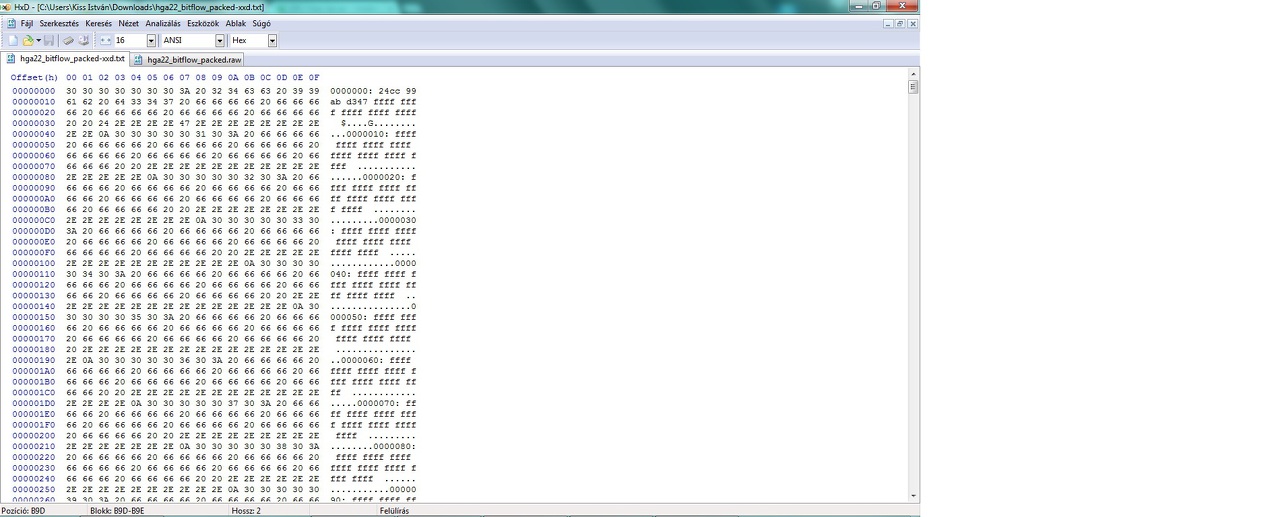1280x517 pixels.
Task: Click offset row 00000010
Action: (34, 102)
